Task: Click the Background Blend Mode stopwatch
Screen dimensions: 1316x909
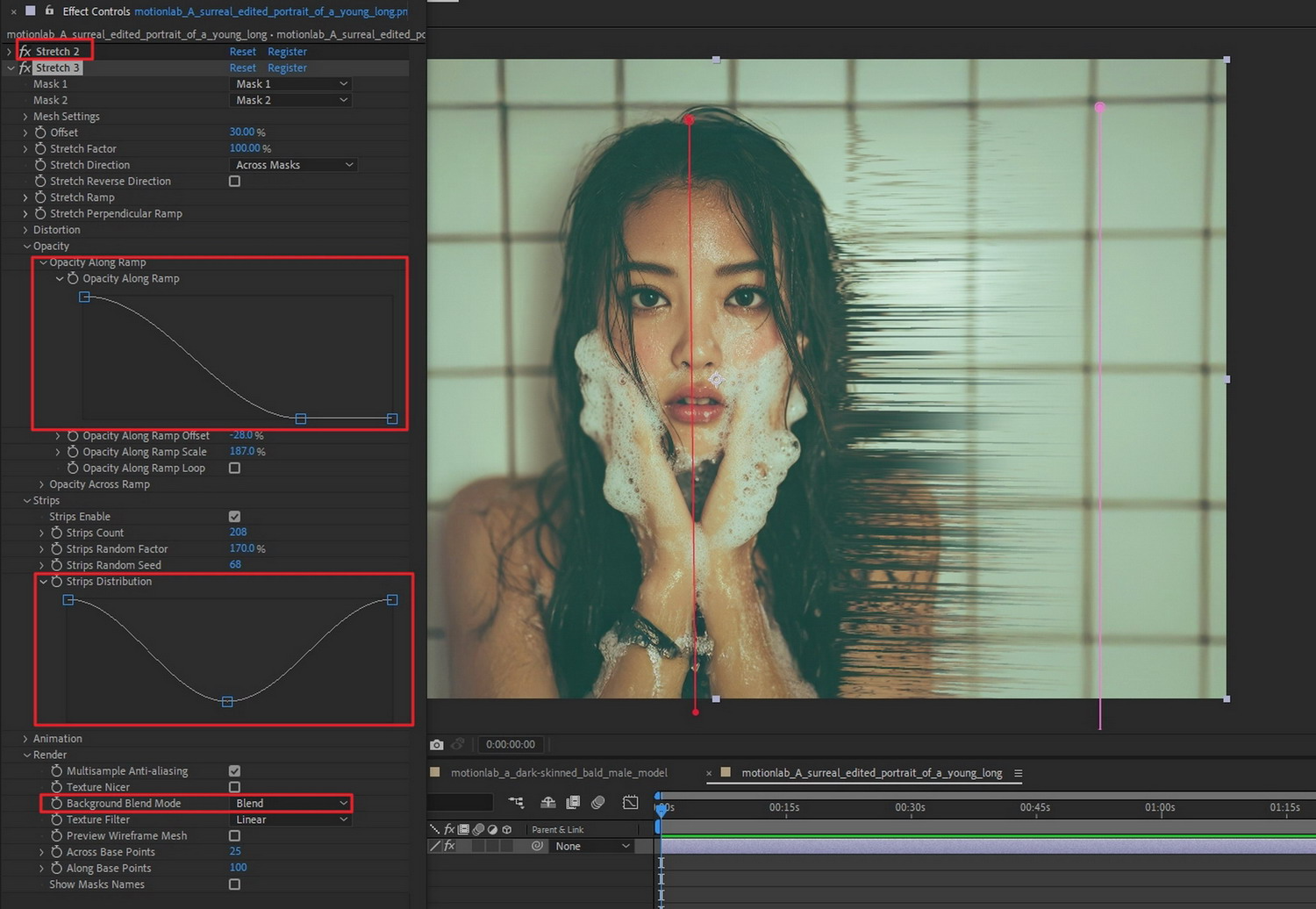Action: tap(56, 804)
